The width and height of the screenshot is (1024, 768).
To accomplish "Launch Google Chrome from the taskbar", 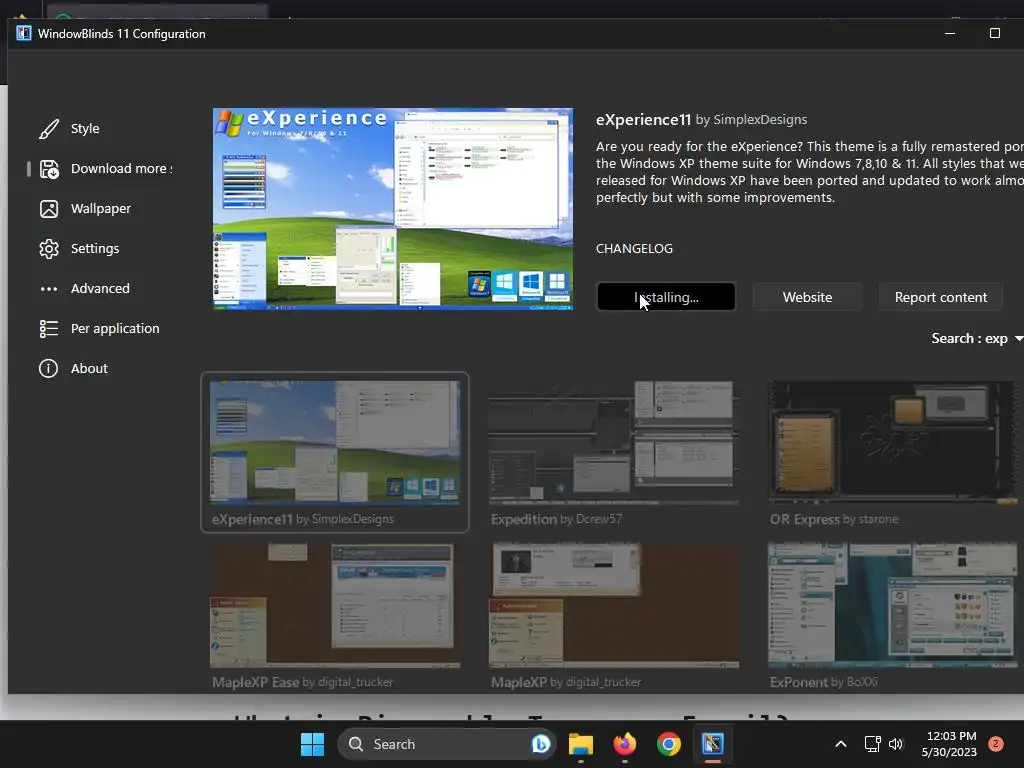I will [x=669, y=744].
